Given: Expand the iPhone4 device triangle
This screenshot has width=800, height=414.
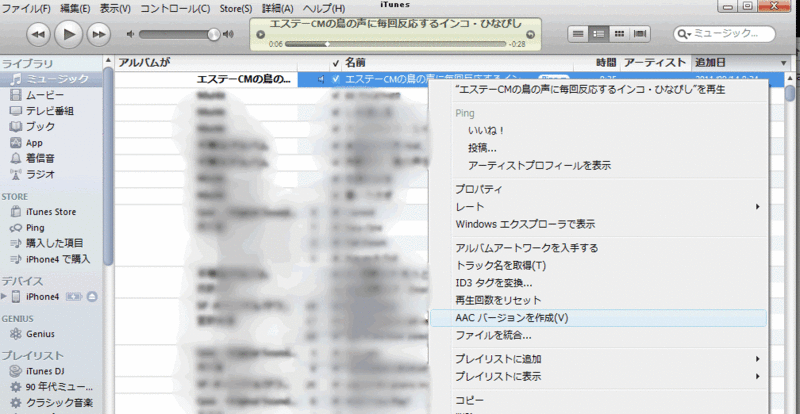Looking at the screenshot, I should [5, 296].
